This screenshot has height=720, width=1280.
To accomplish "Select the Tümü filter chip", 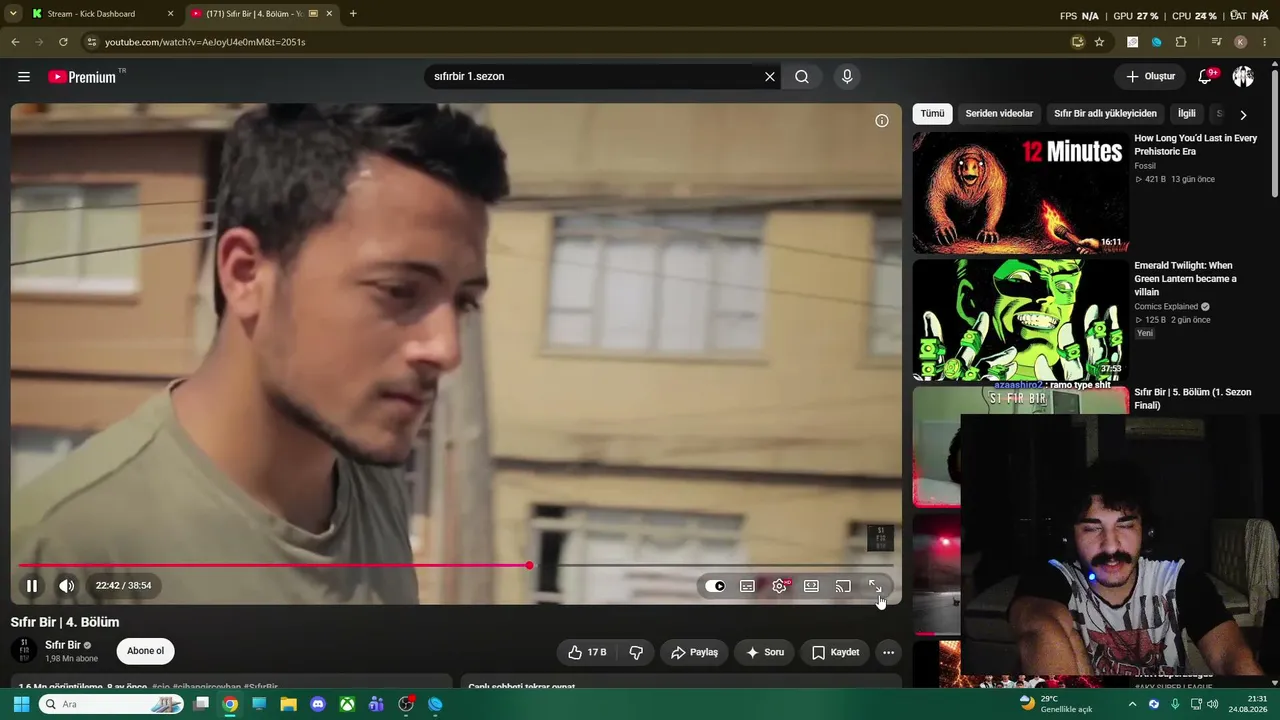I will click(932, 114).
